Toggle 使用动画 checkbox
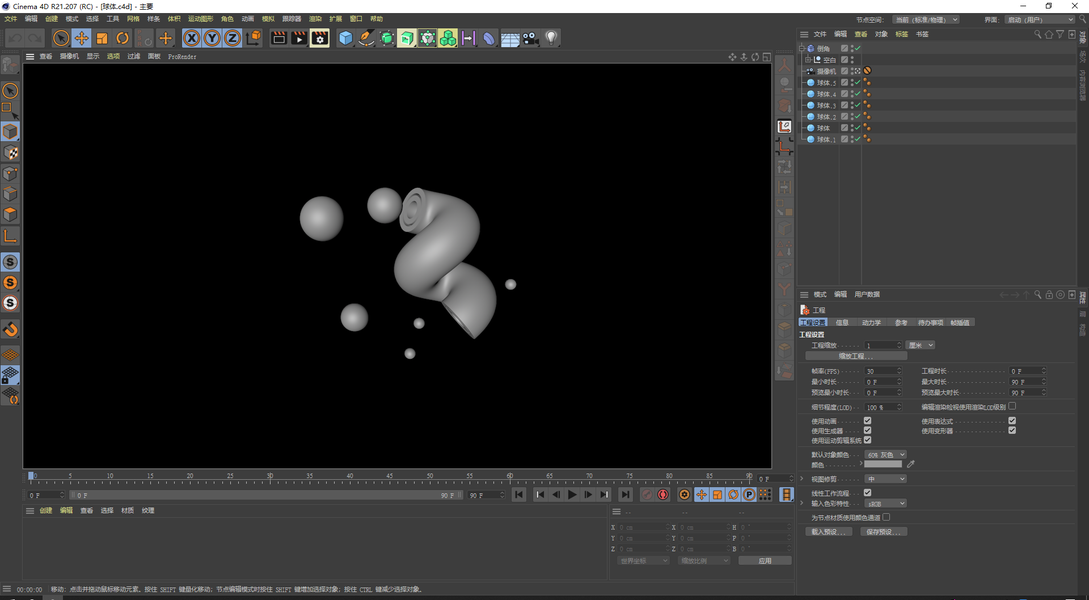This screenshot has width=1089, height=600. coord(867,421)
